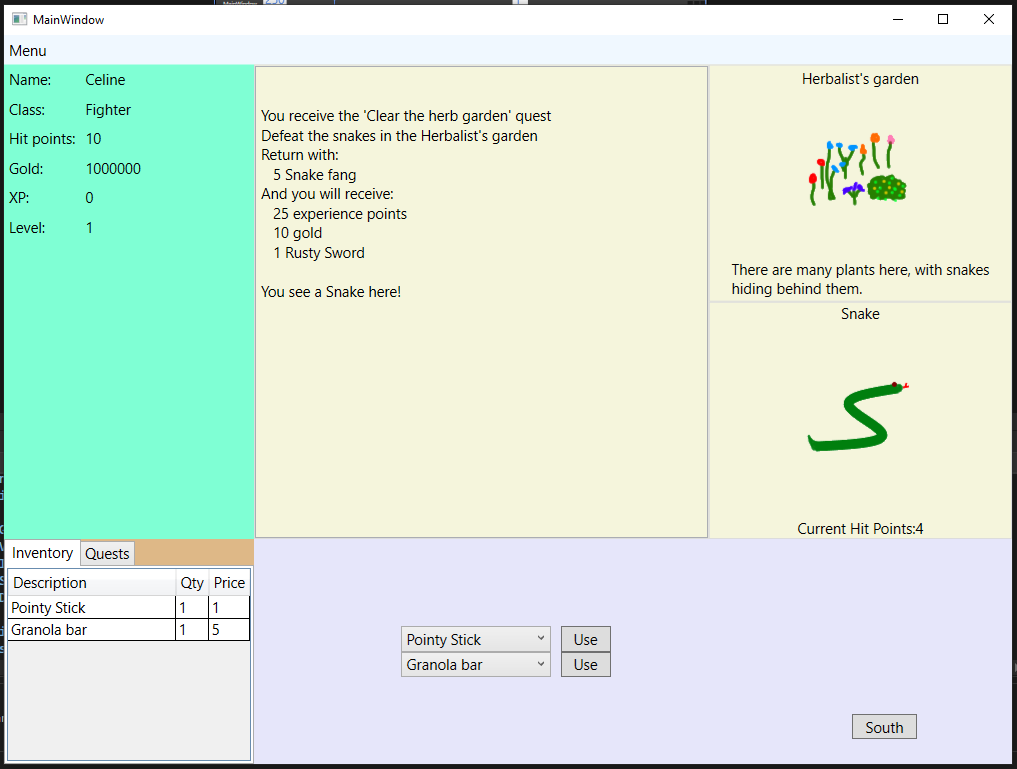Sort inventory by Price column header
Viewport: 1017px width, 769px height.
coord(229,583)
